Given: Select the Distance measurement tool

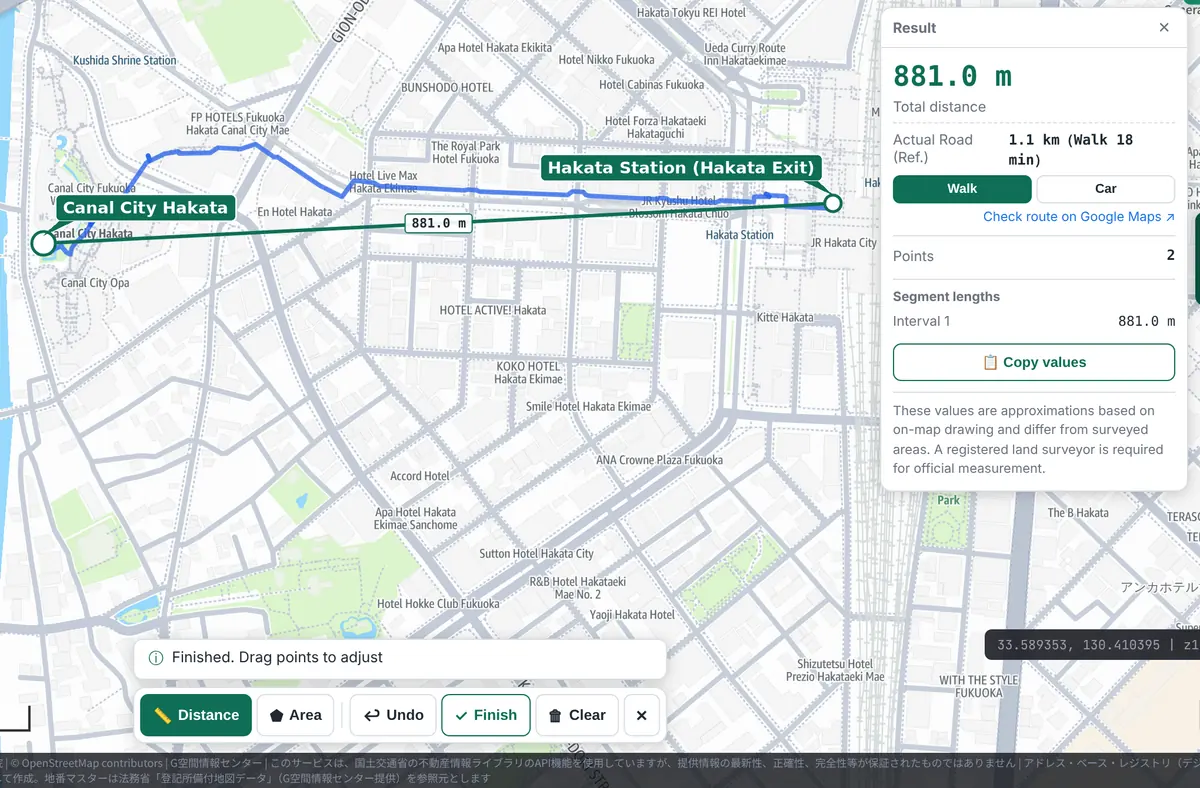Looking at the screenshot, I should coord(196,715).
